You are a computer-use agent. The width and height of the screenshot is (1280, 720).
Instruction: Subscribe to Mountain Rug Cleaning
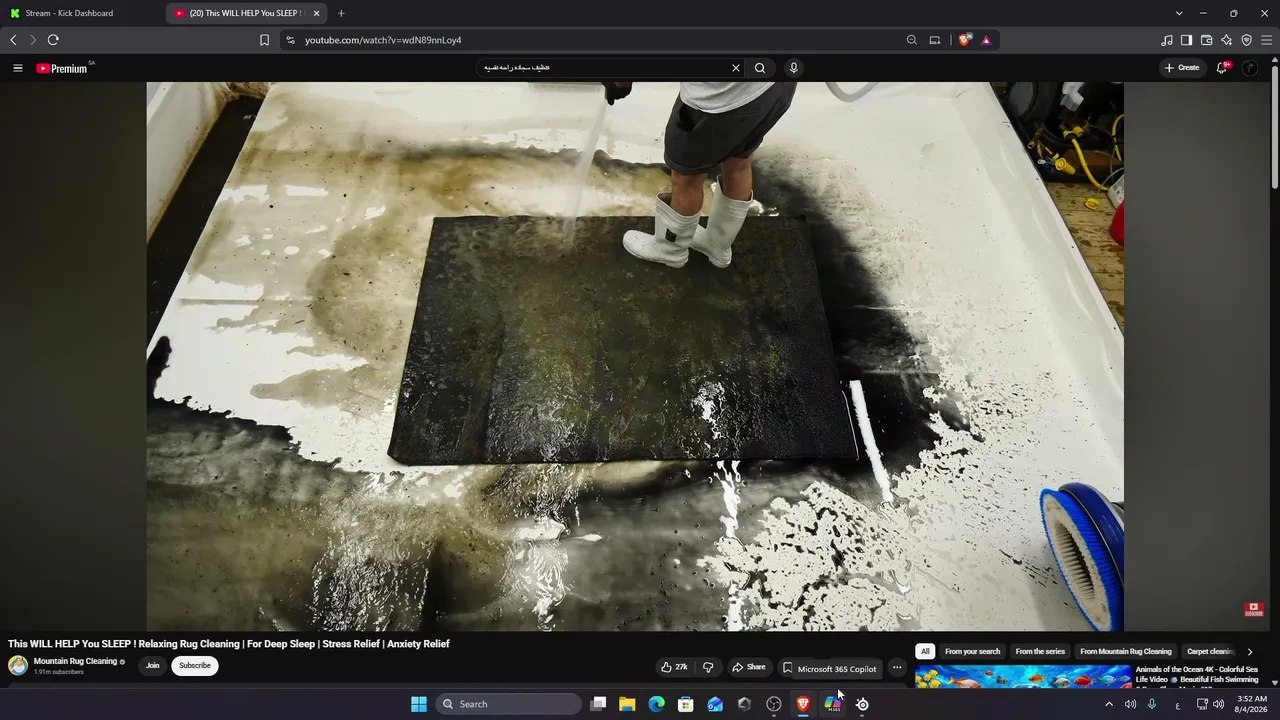tap(195, 666)
